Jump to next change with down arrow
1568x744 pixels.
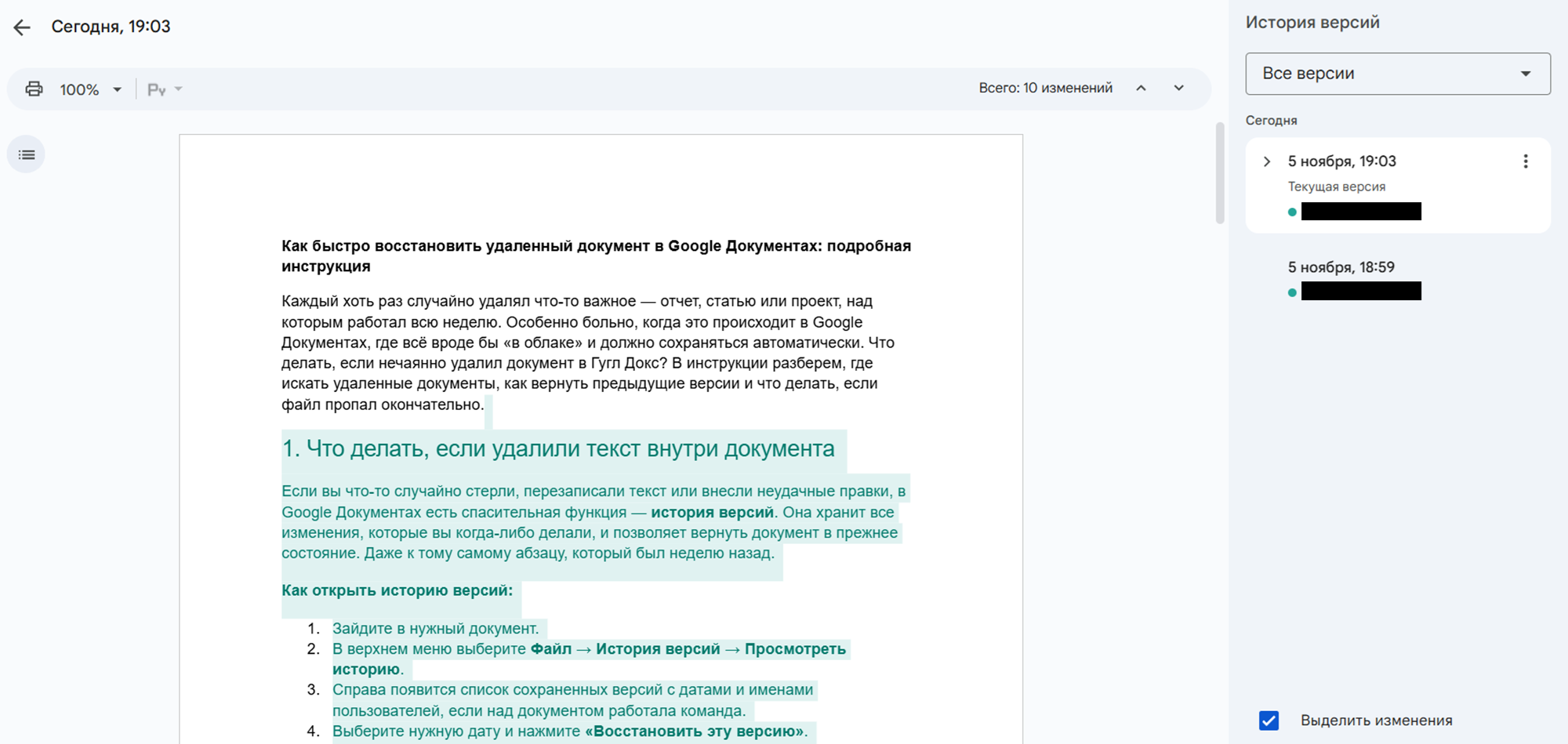point(1178,88)
